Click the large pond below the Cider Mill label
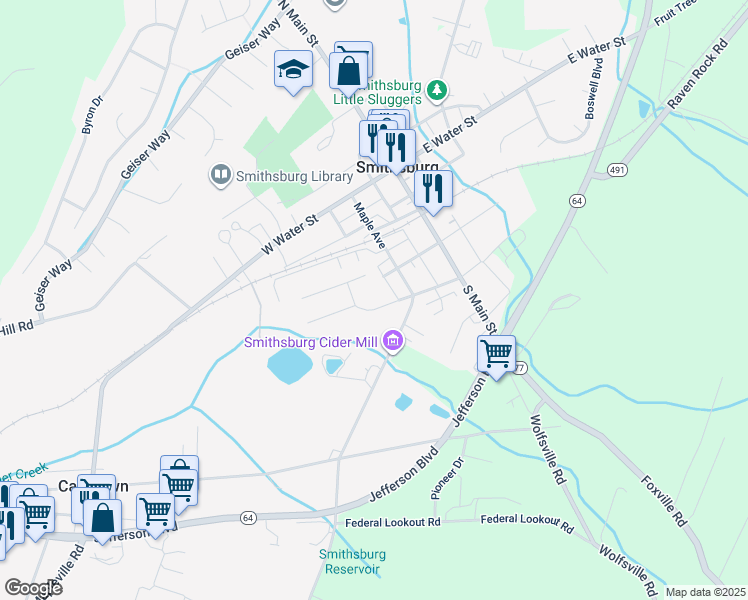This screenshot has width=748, height=600. [x=290, y=366]
